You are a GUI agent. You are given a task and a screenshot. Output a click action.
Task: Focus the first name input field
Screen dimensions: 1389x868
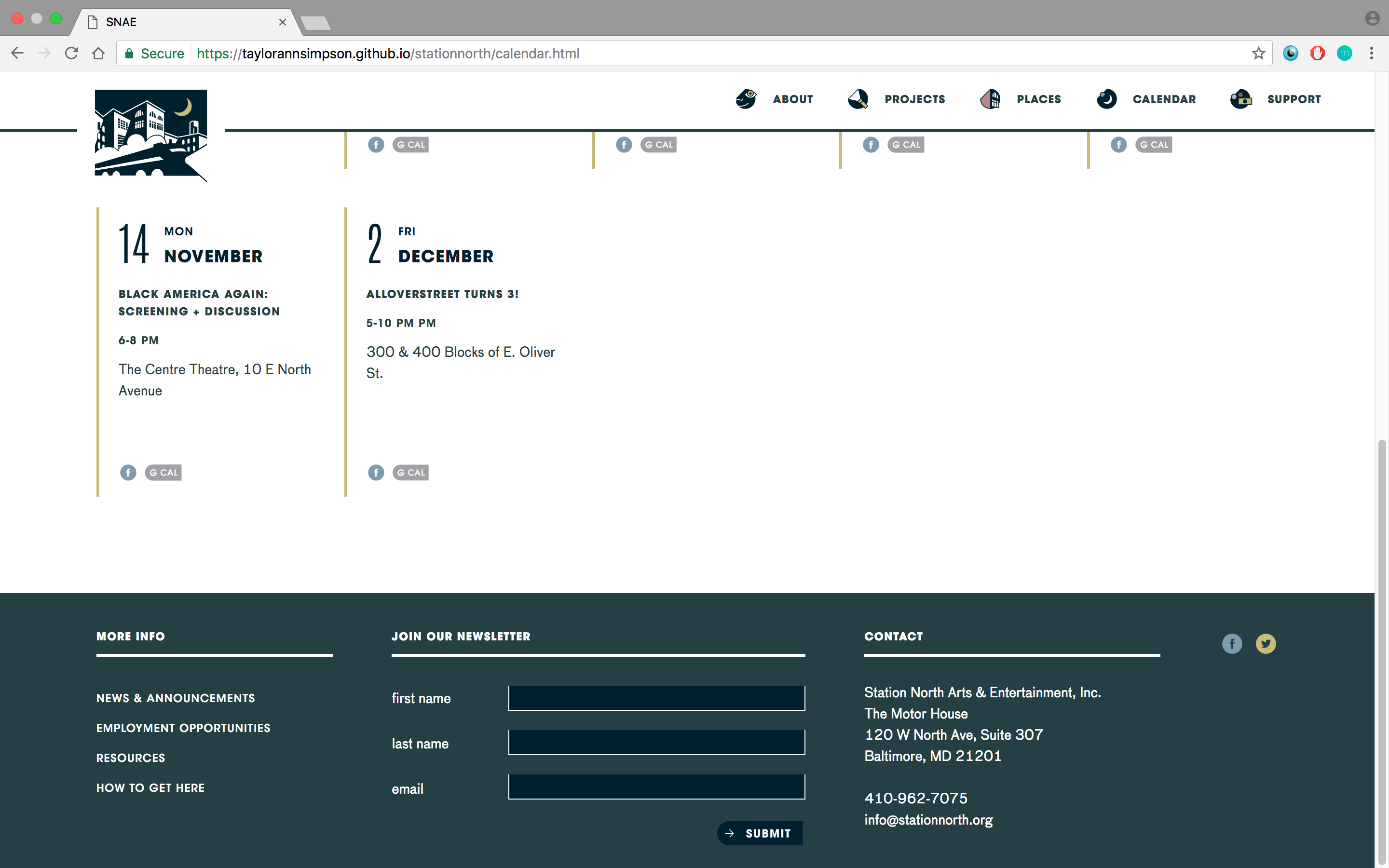pos(656,698)
